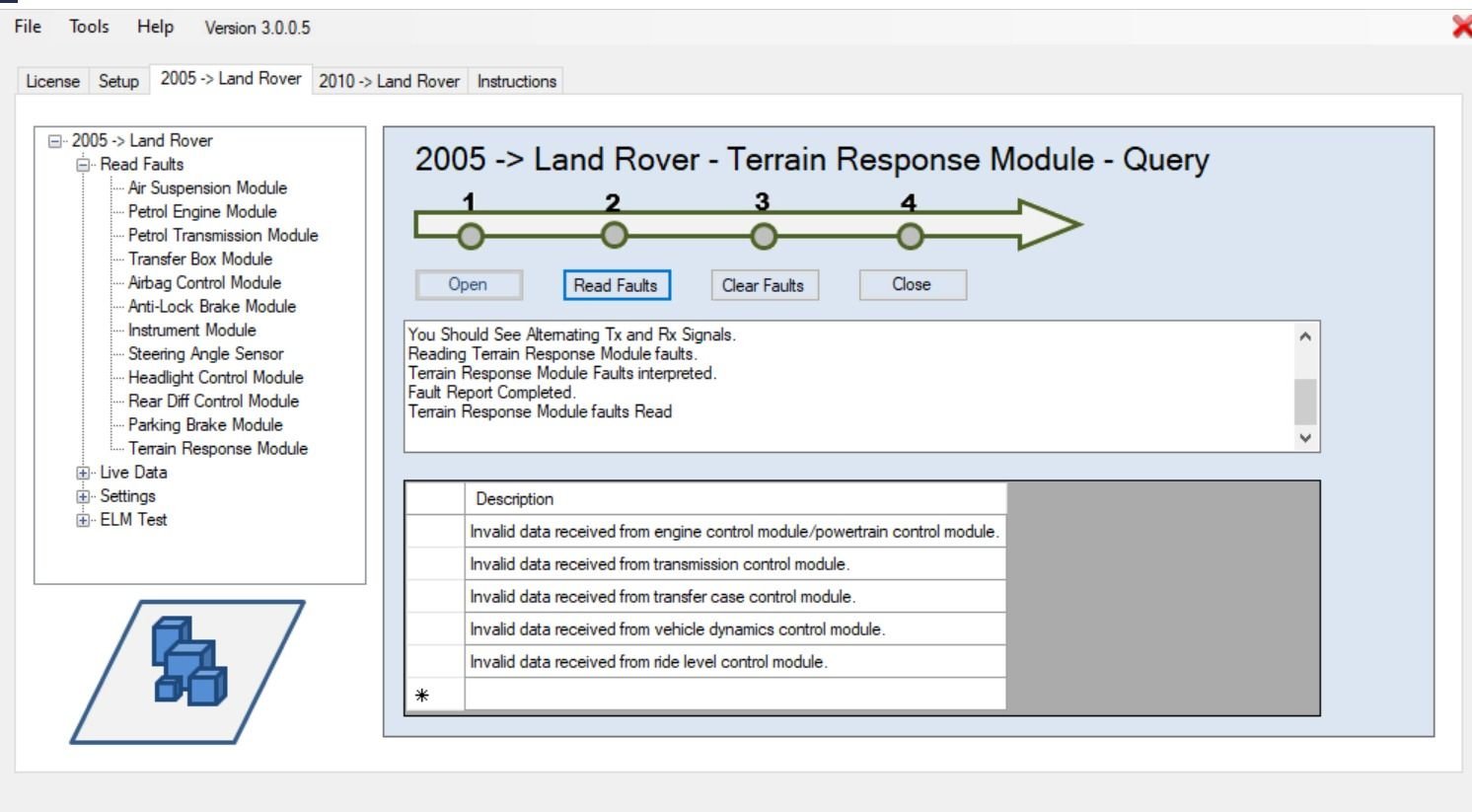
Task: Click the step 4 circle marker
Action: [x=910, y=237]
